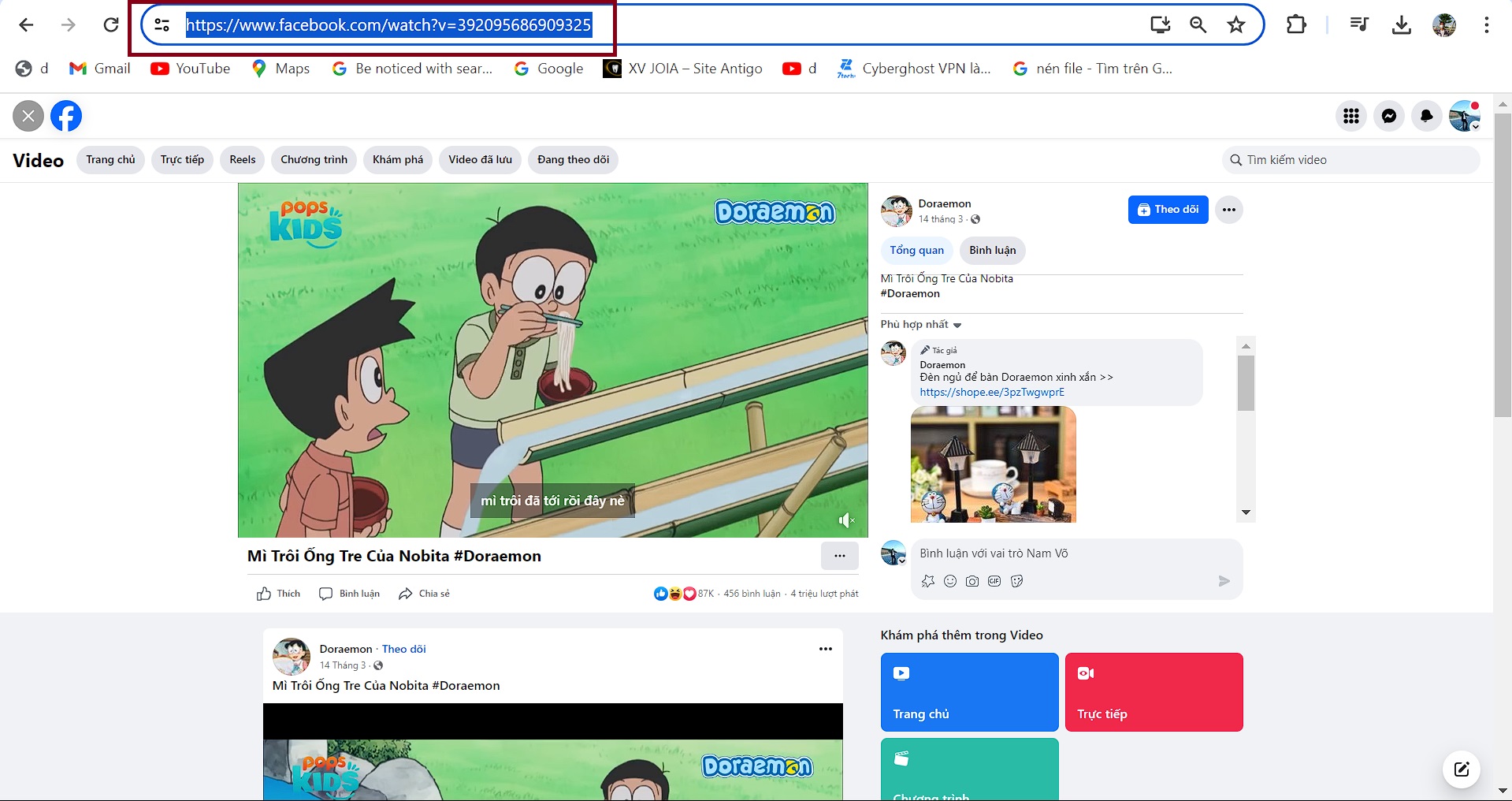Screen dimensions: 1512x801
Task: Select the Chương trình tab
Action: pyautogui.click(x=314, y=159)
